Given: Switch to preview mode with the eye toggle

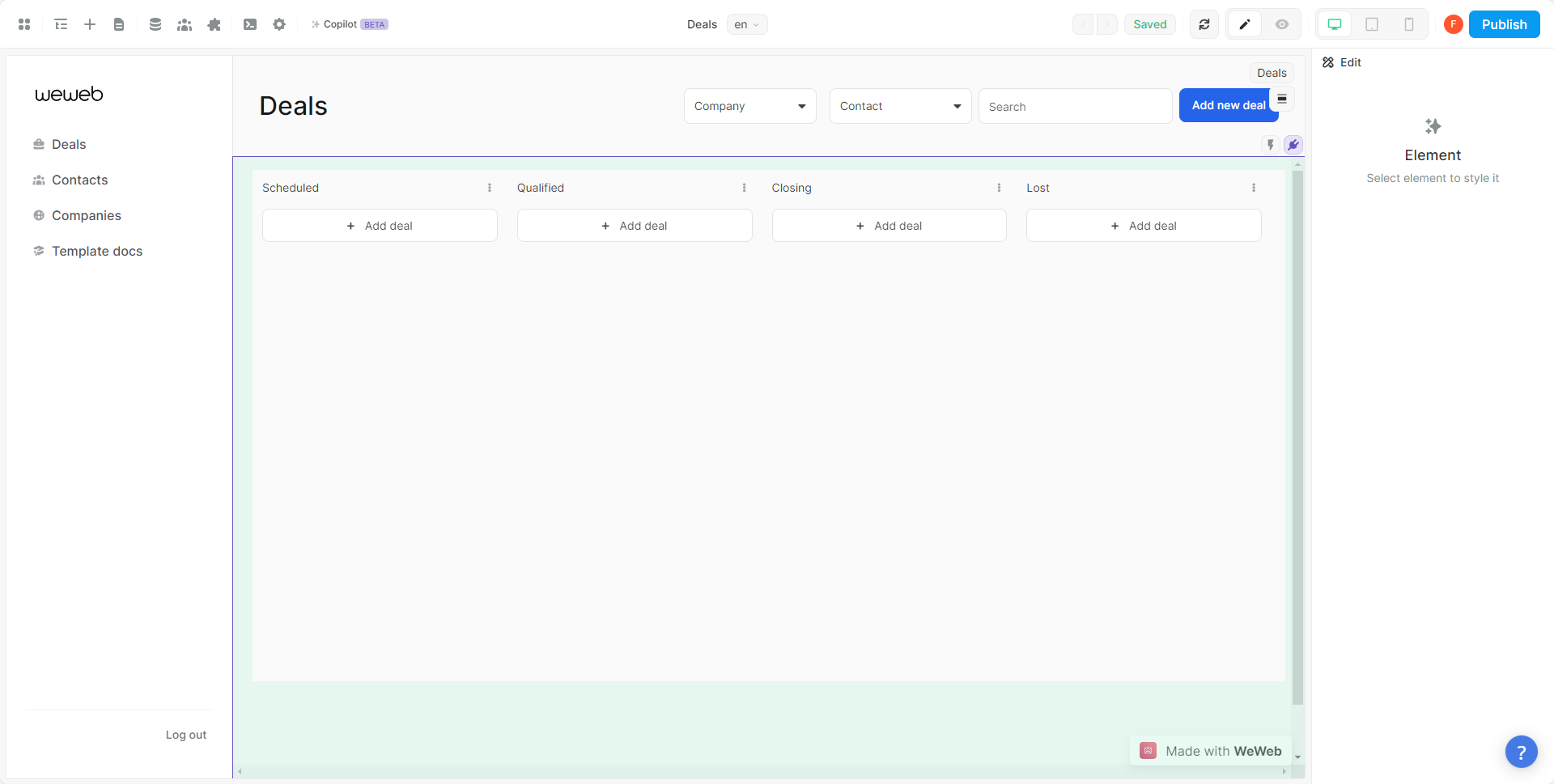Looking at the screenshot, I should 1281,24.
